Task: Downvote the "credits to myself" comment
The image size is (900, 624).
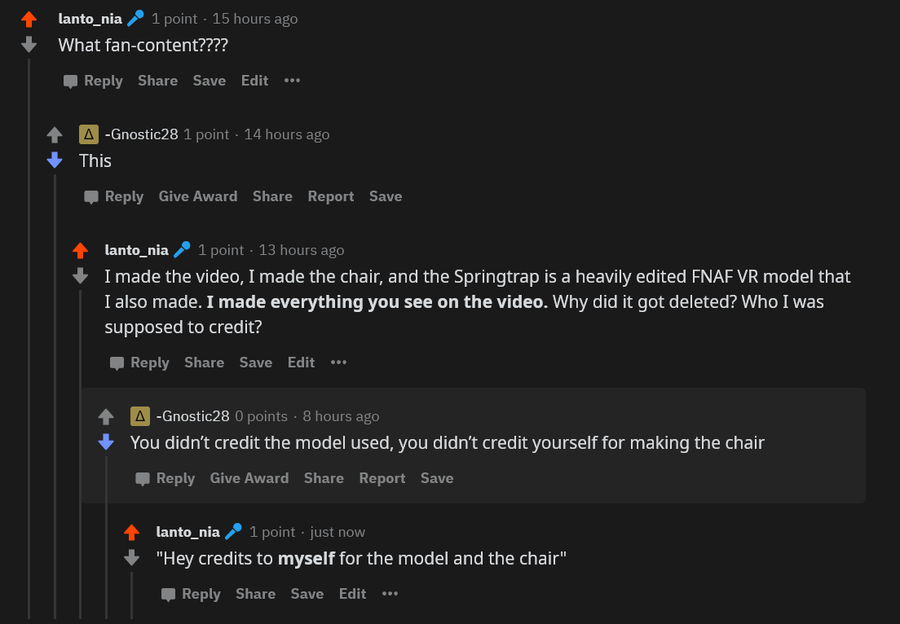Action: [x=132, y=558]
